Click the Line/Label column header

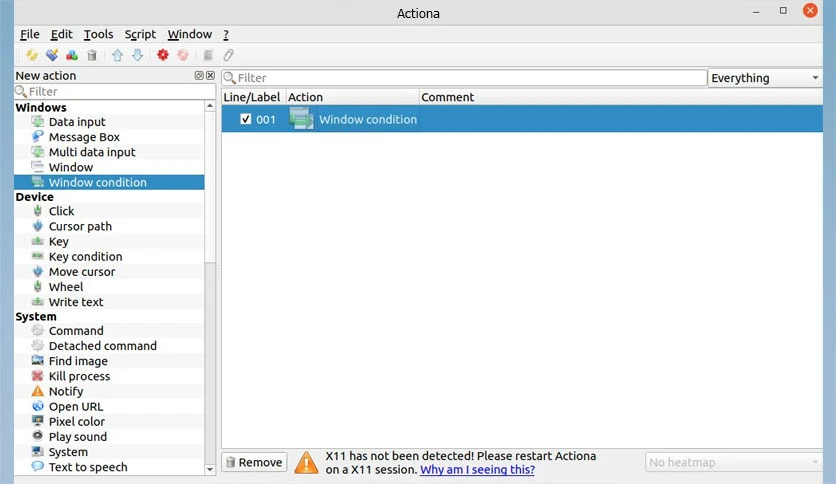pos(252,97)
